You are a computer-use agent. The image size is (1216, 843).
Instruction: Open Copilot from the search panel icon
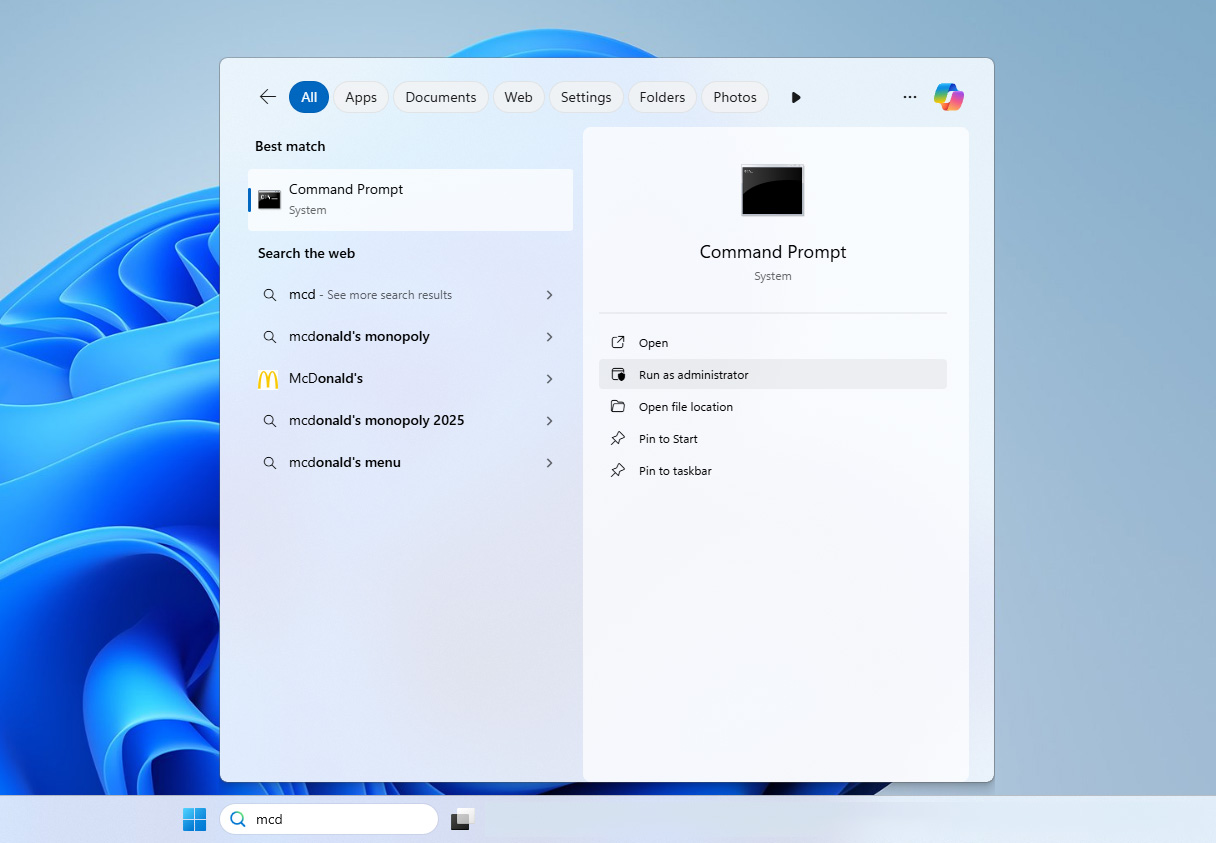pos(948,97)
